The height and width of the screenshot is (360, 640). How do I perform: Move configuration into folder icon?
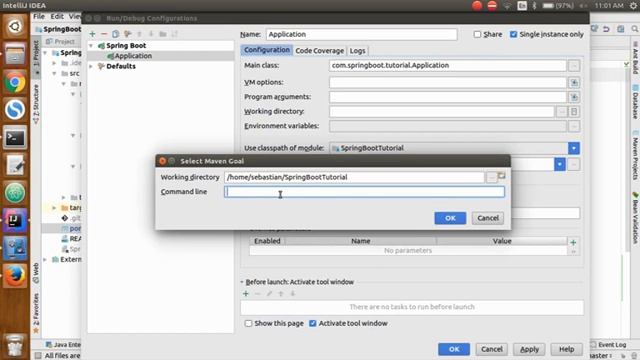point(163,34)
